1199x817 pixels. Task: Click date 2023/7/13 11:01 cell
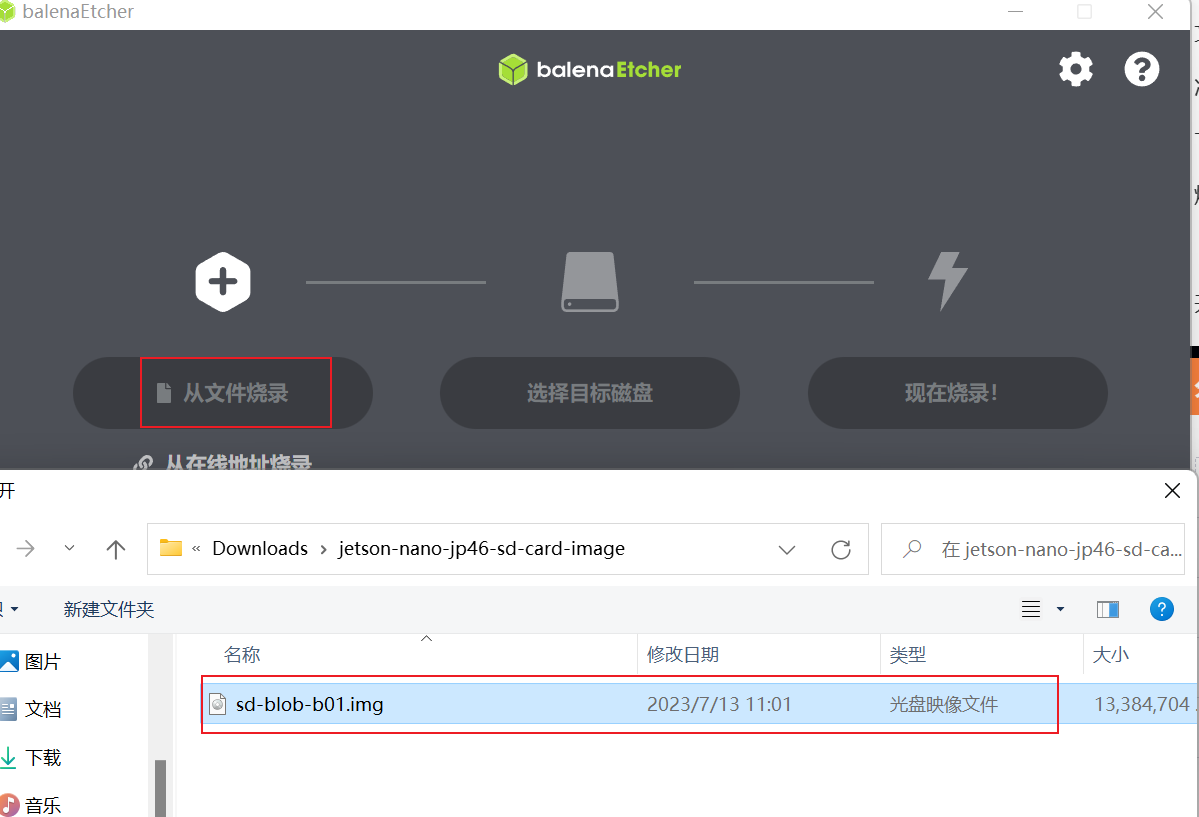[720, 704]
